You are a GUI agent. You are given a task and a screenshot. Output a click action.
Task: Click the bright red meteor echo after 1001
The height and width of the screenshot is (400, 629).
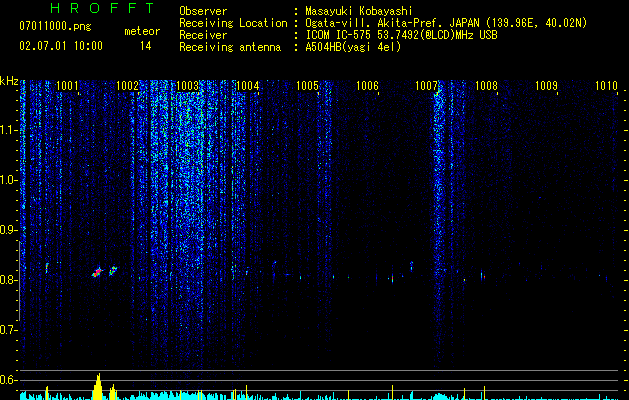[x=97, y=272]
